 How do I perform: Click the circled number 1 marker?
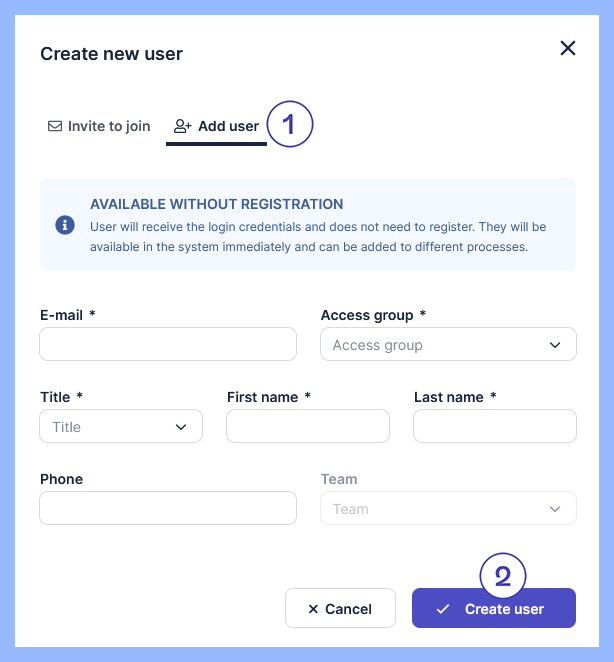290,126
